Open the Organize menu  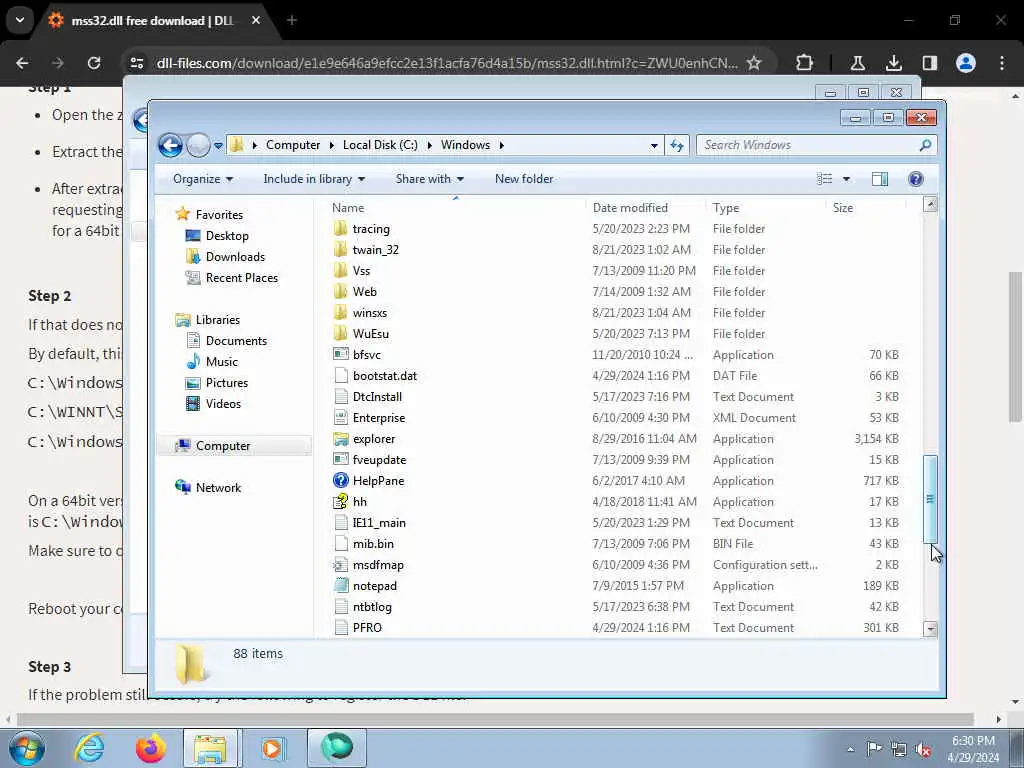202,179
